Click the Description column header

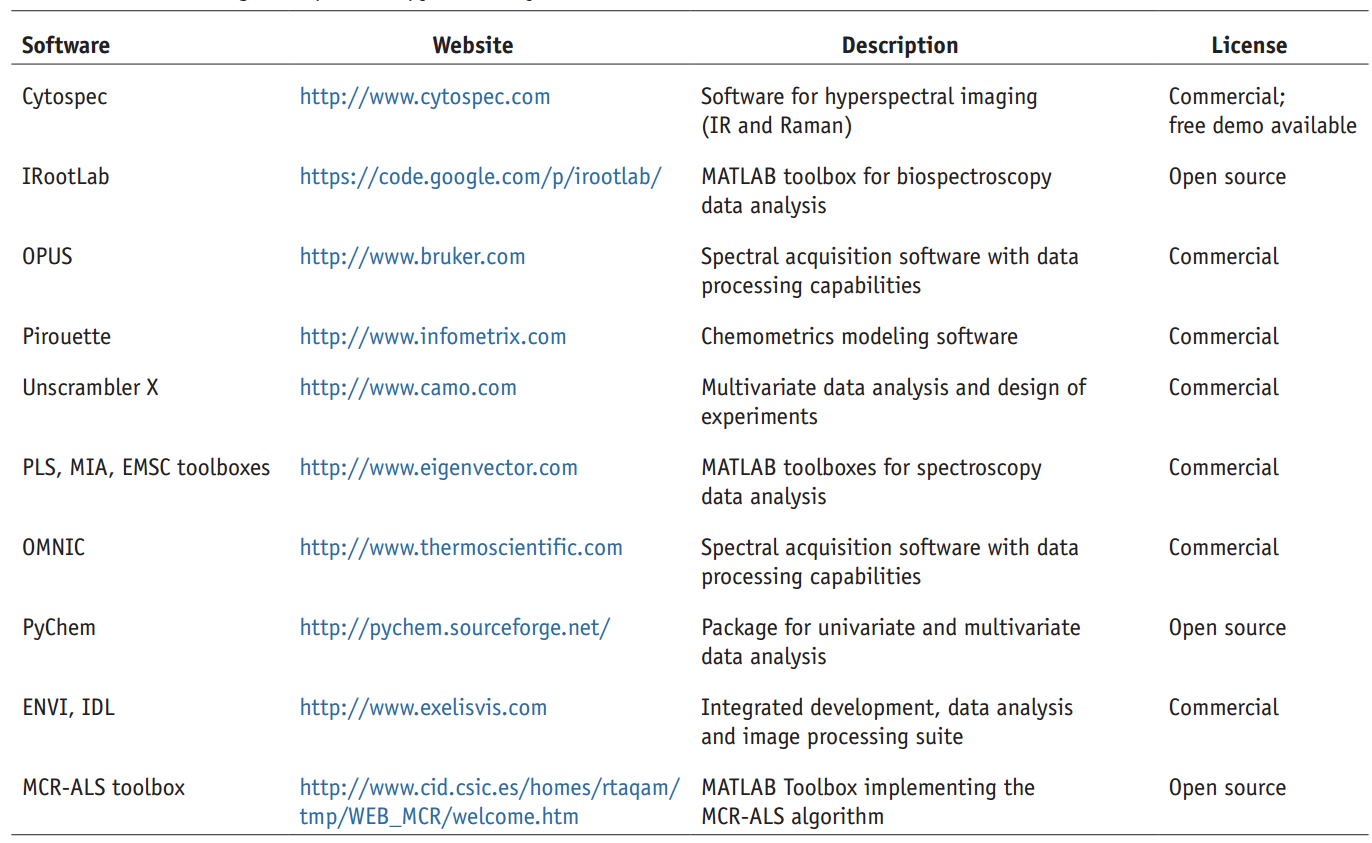tap(899, 45)
